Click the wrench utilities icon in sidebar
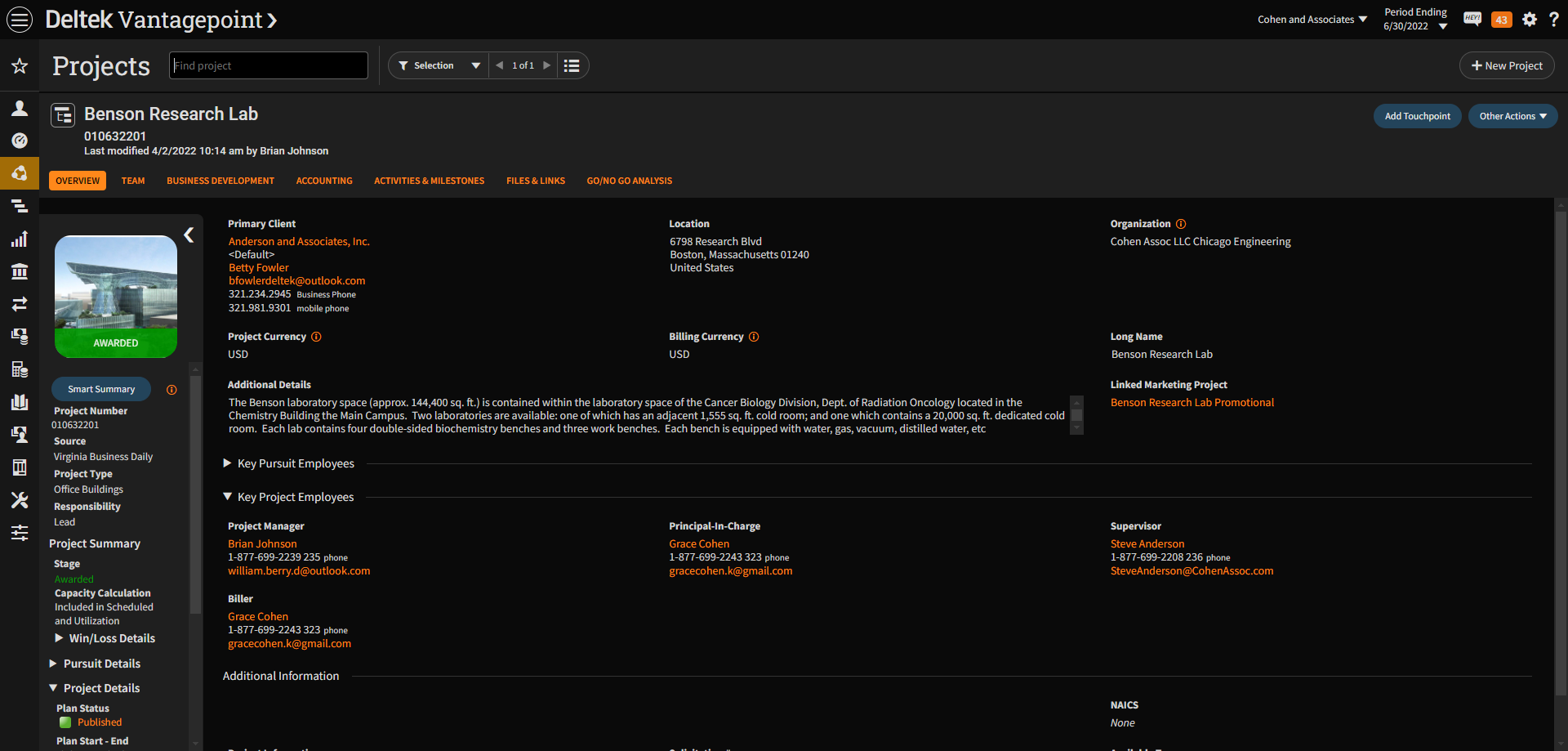Screen dimensions: 1568x751 (x=20, y=500)
